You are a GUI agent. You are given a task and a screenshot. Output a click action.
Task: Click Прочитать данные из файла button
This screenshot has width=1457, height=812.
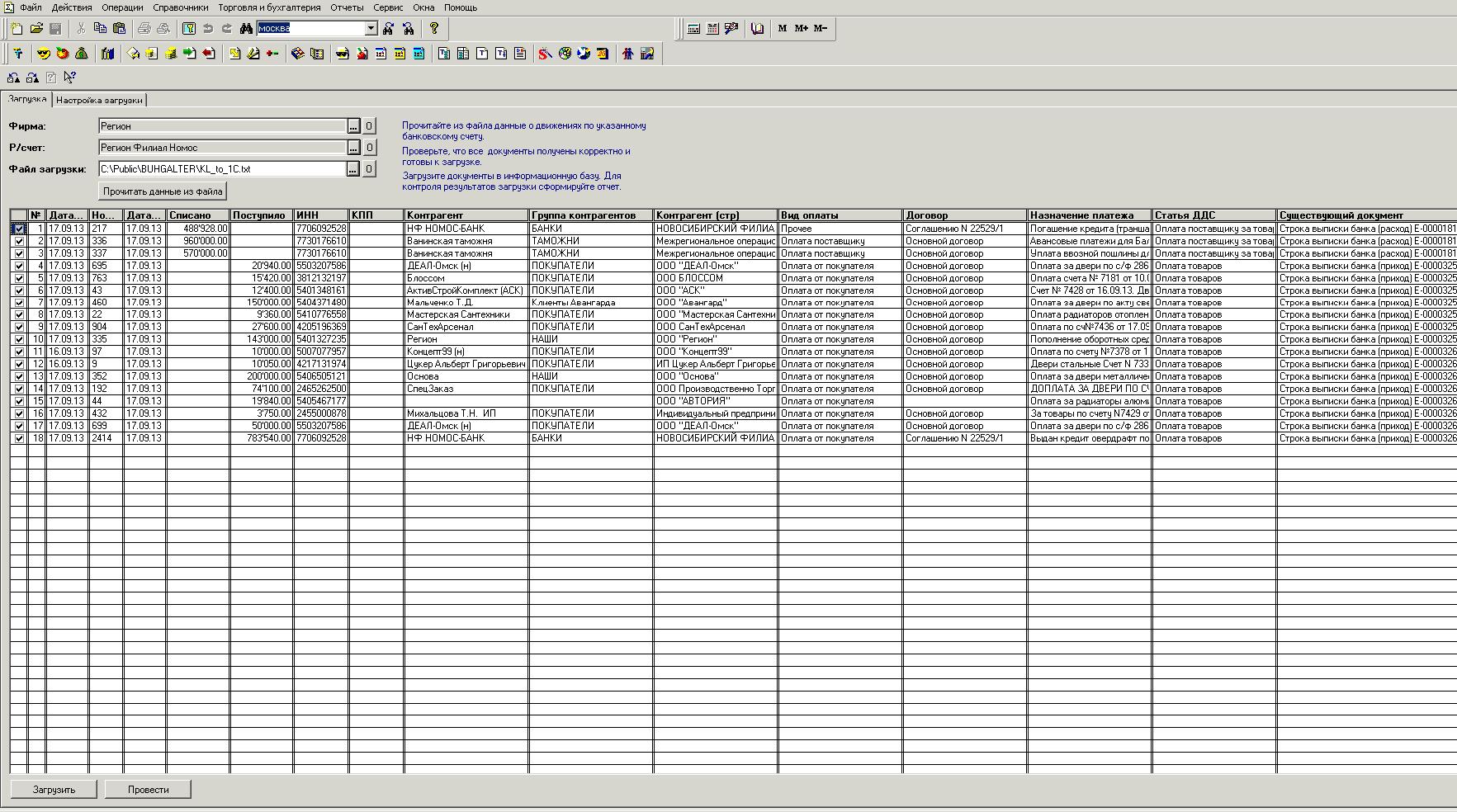pyautogui.click(x=163, y=191)
